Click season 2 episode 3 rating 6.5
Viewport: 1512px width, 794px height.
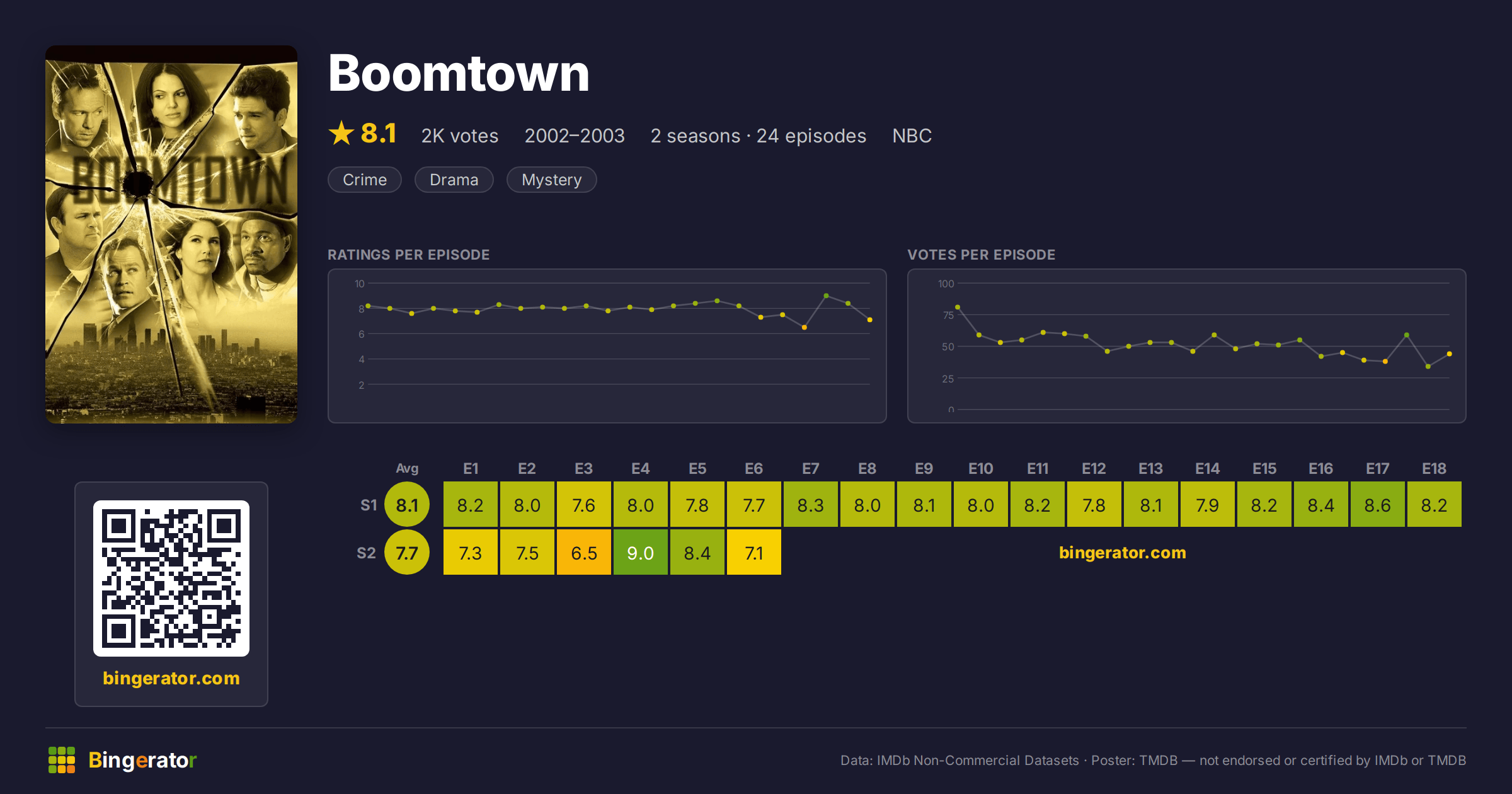[584, 553]
